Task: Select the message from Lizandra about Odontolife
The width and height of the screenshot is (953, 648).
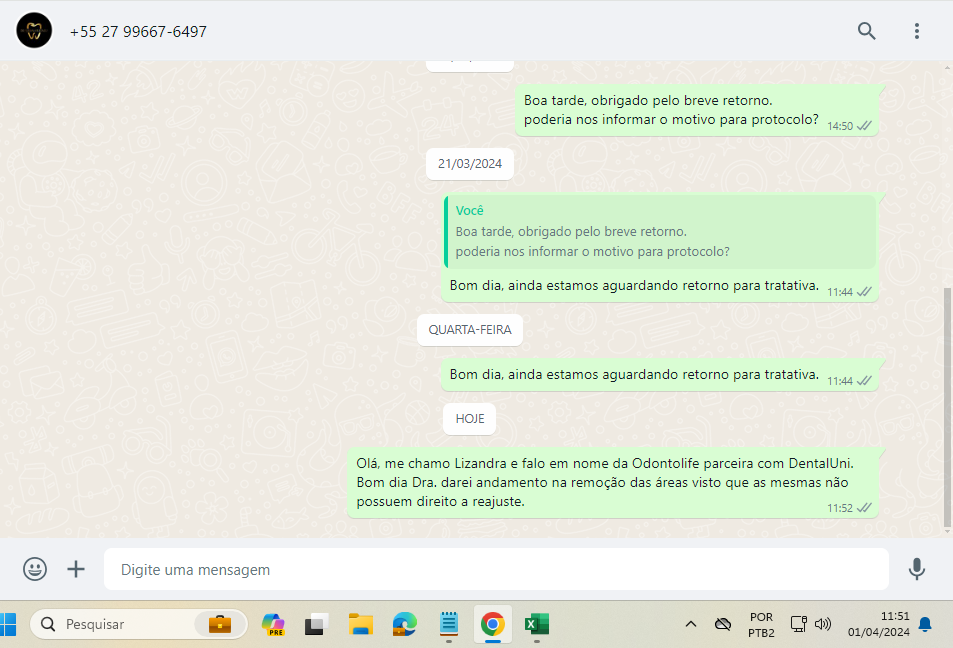Action: pyautogui.click(x=613, y=483)
